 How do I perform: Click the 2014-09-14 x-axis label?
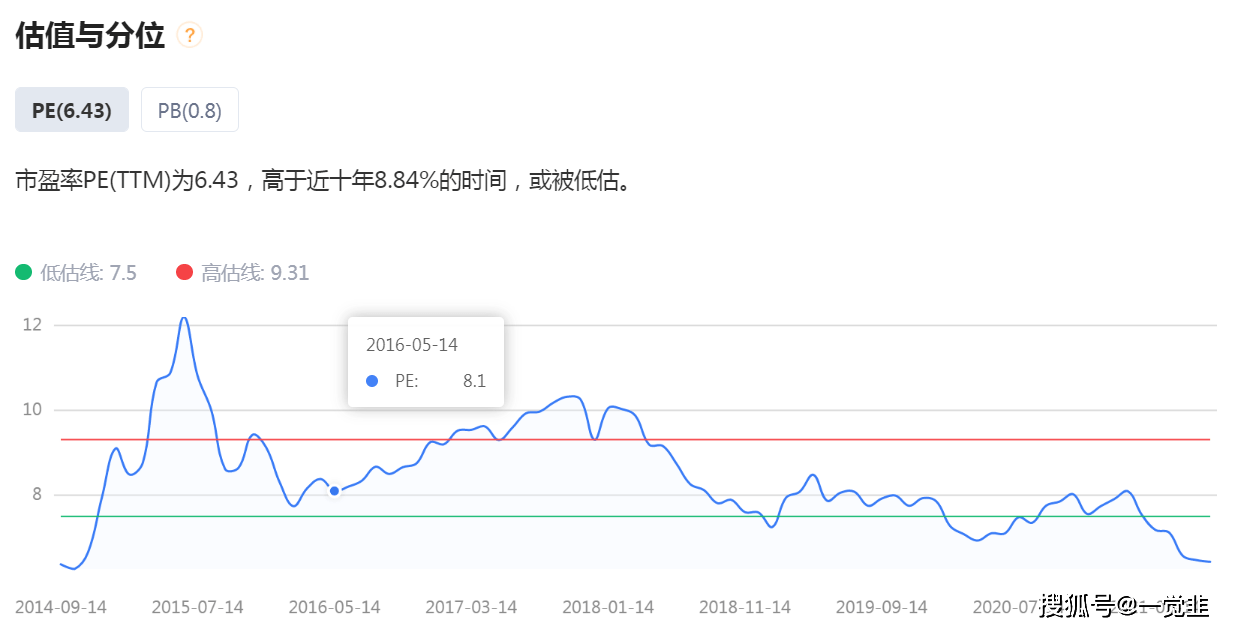(61, 607)
